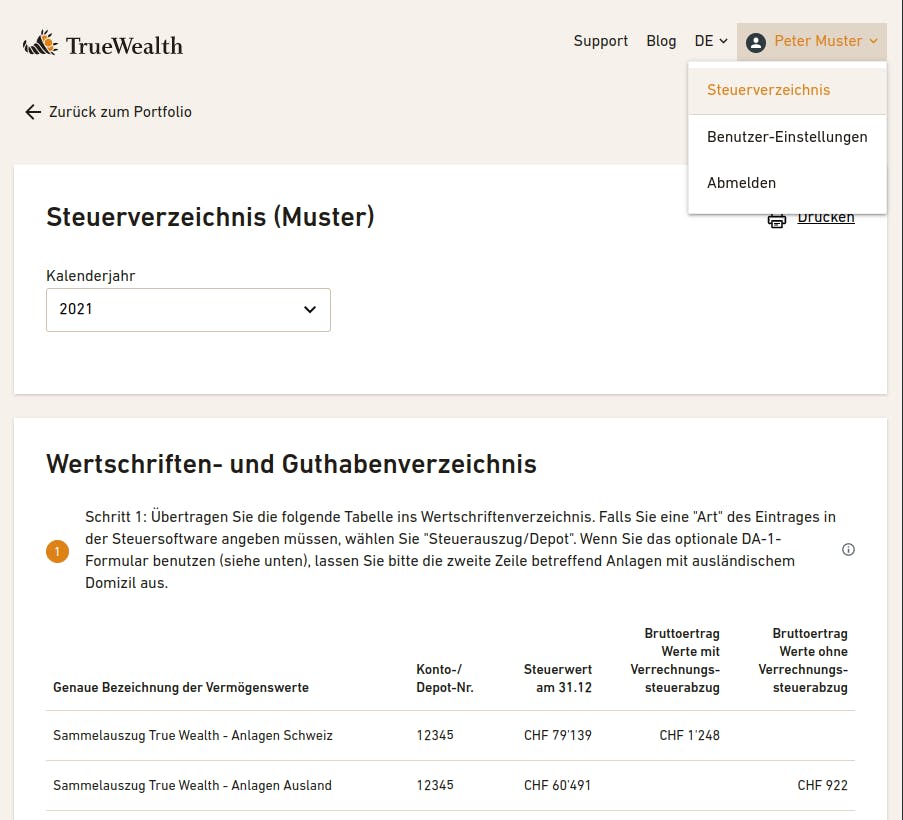Click the Anlagen Ausland row label
Image resolution: width=903 pixels, height=820 pixels.
point(192,785)
